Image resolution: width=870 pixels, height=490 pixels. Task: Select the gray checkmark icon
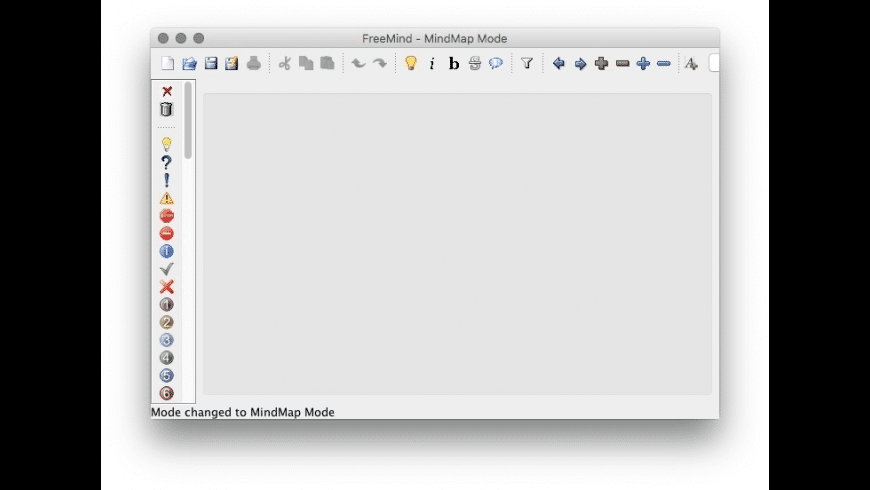click(x=166, y=269)
